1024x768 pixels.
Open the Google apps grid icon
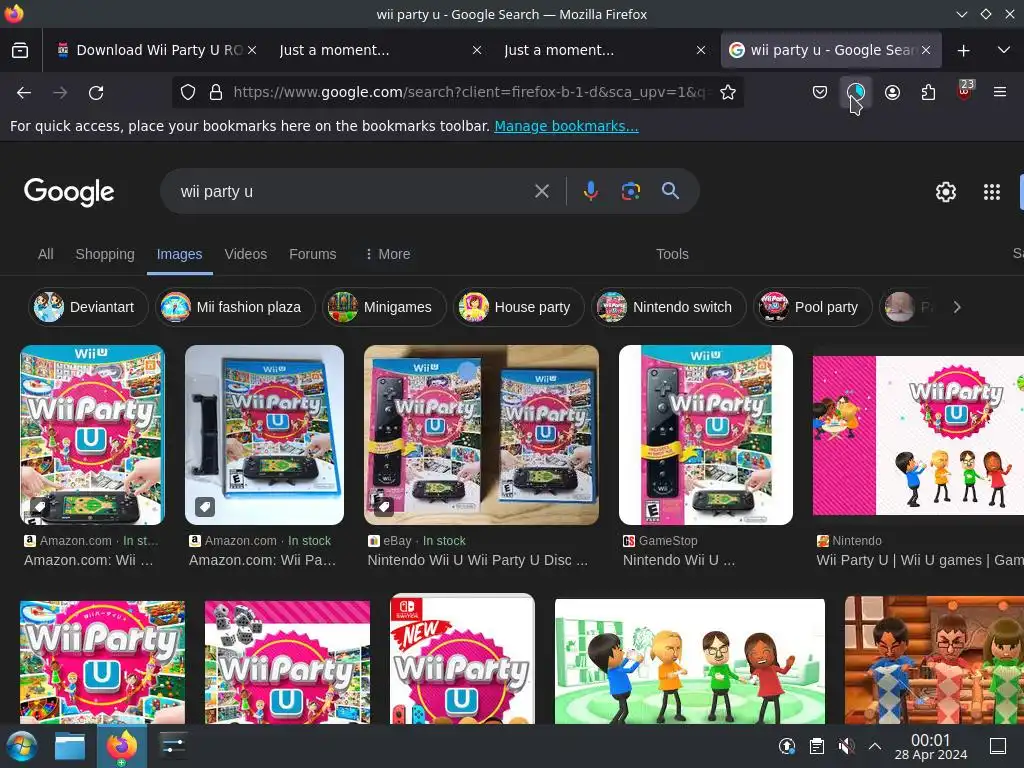[991, 192]
